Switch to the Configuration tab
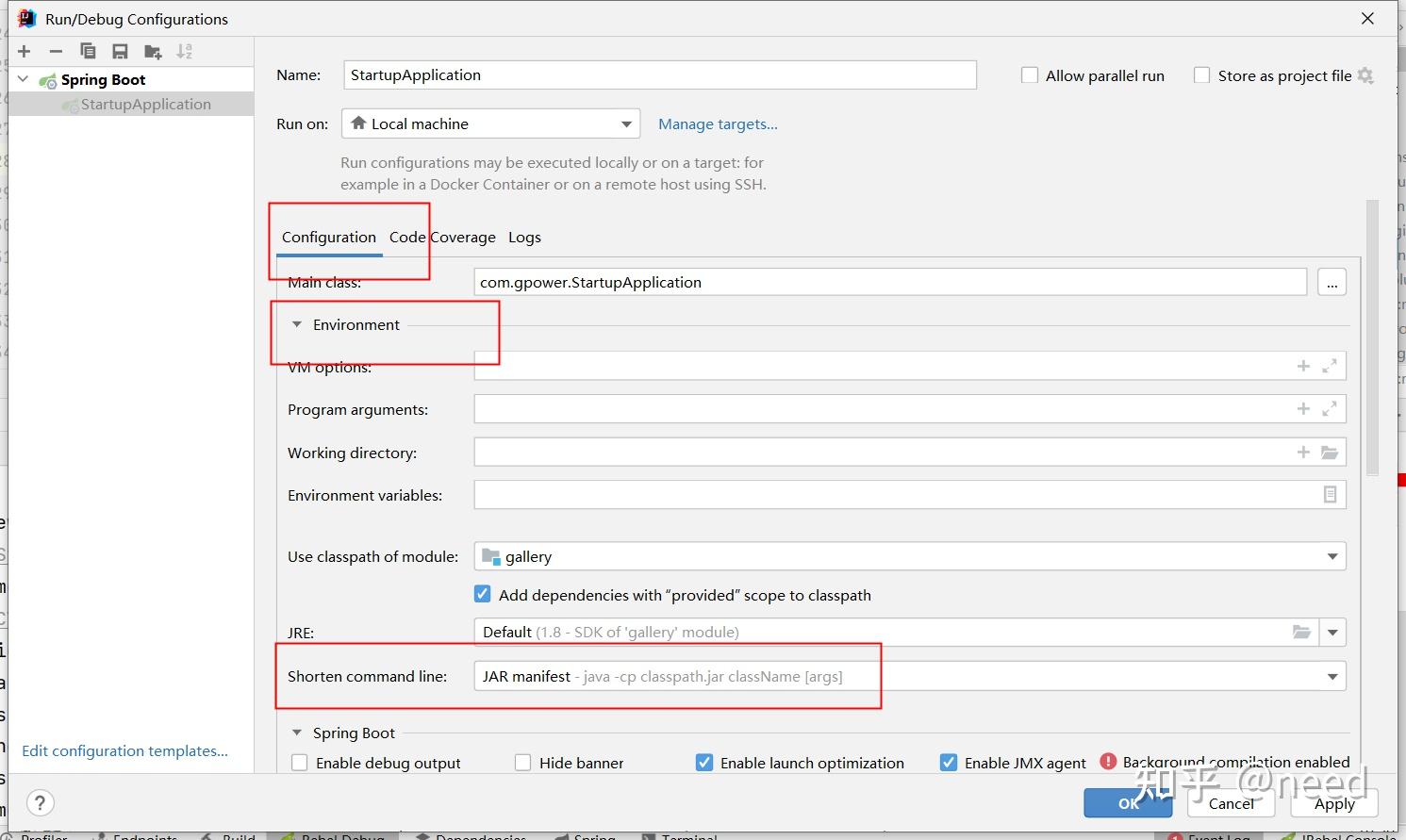This screenshot has height=840, width=1406. (329, 238)
